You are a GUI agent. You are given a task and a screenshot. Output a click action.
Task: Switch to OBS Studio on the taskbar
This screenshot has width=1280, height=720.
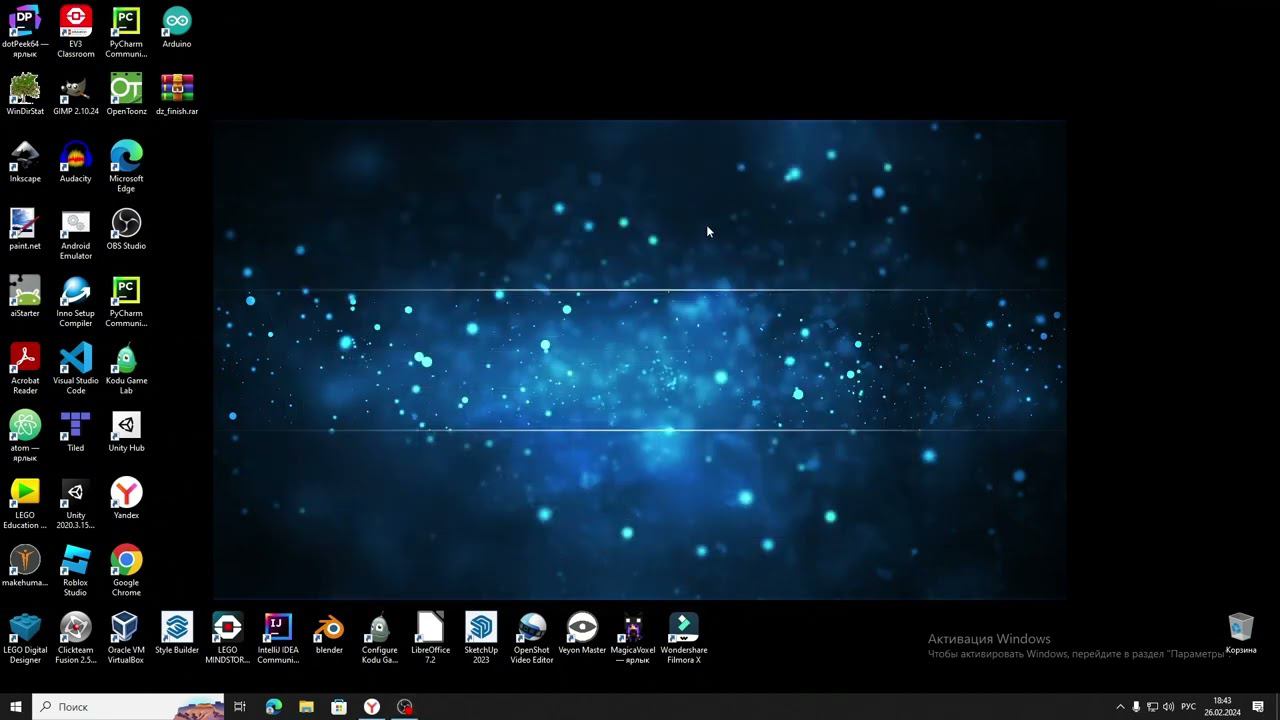point(405,707)
